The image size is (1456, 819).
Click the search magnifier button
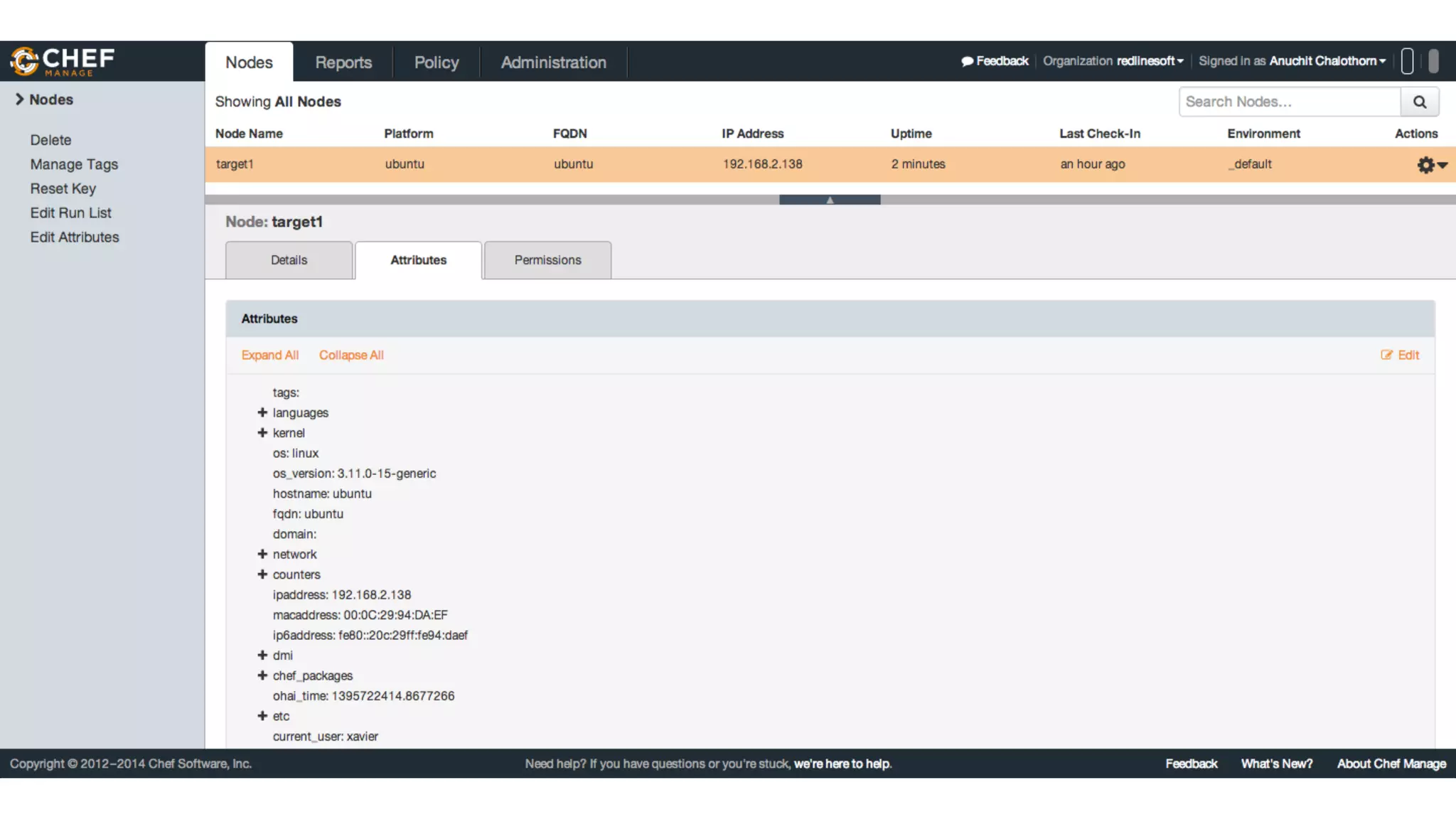click(x=1420, y=102)
